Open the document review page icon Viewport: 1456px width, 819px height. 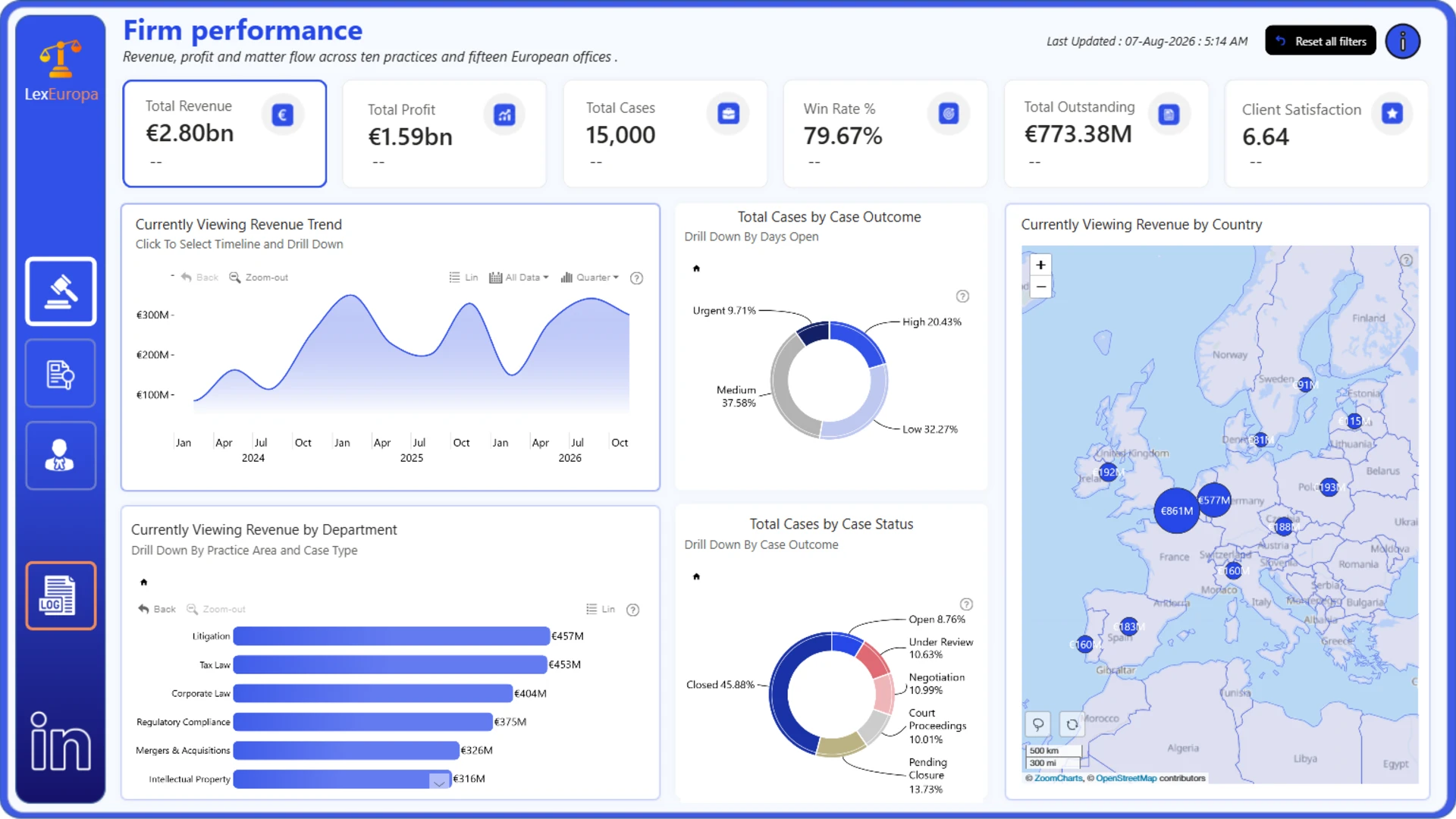[61, 374]
